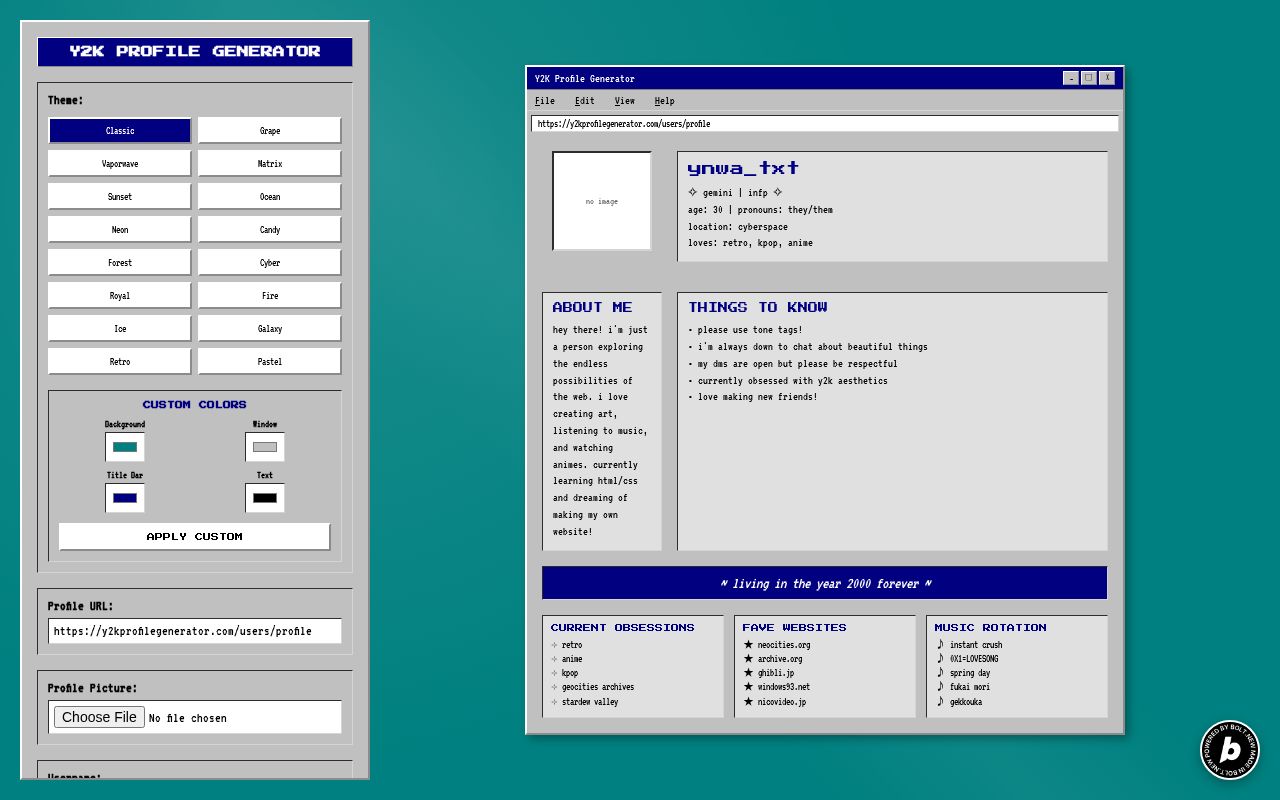Click "neocities.org" in Fave Websites

pyautogui.click(x=784, y=645)
